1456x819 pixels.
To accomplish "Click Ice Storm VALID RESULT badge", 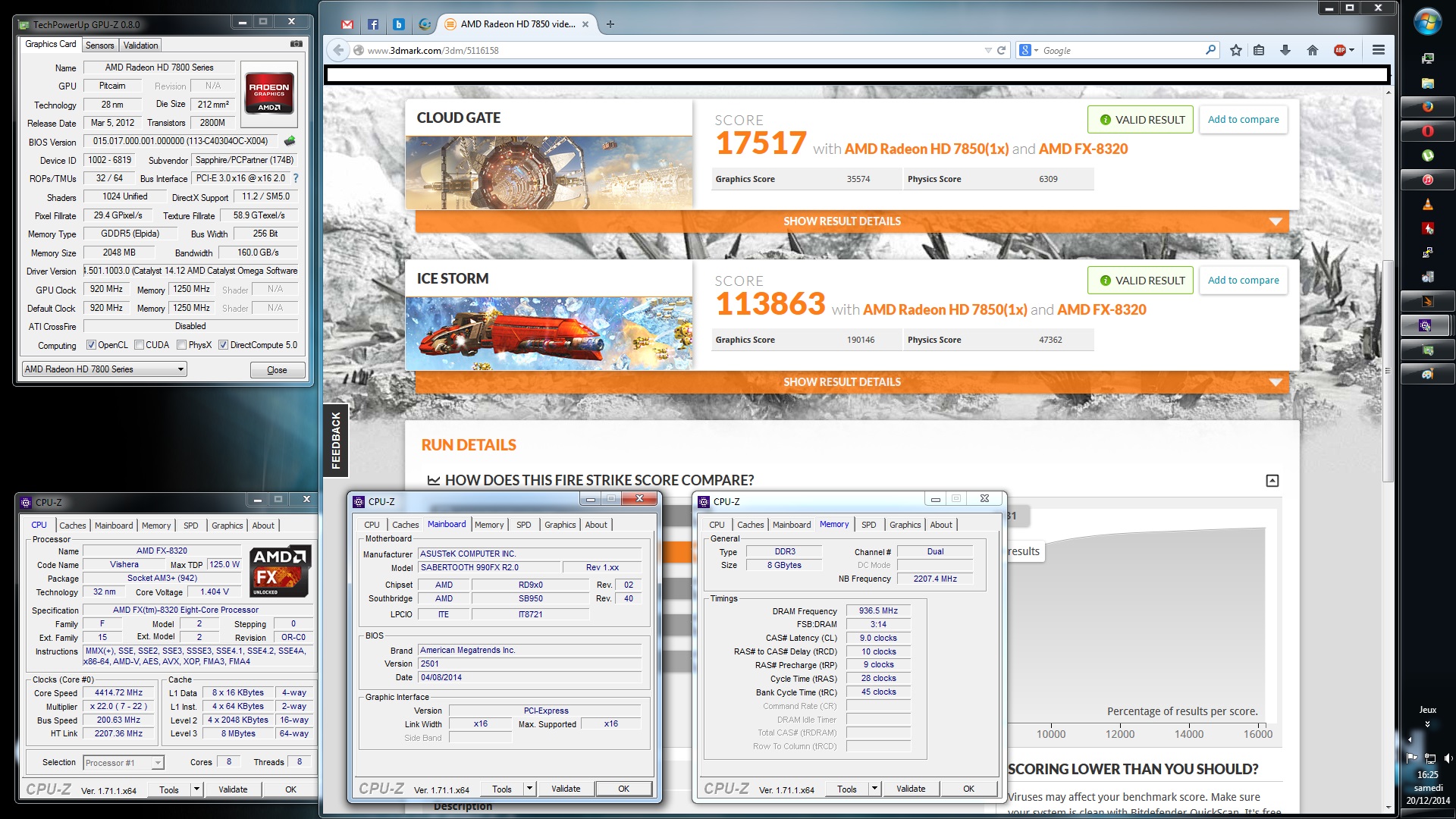I will pyautogui.click(x=1141, y=281).
